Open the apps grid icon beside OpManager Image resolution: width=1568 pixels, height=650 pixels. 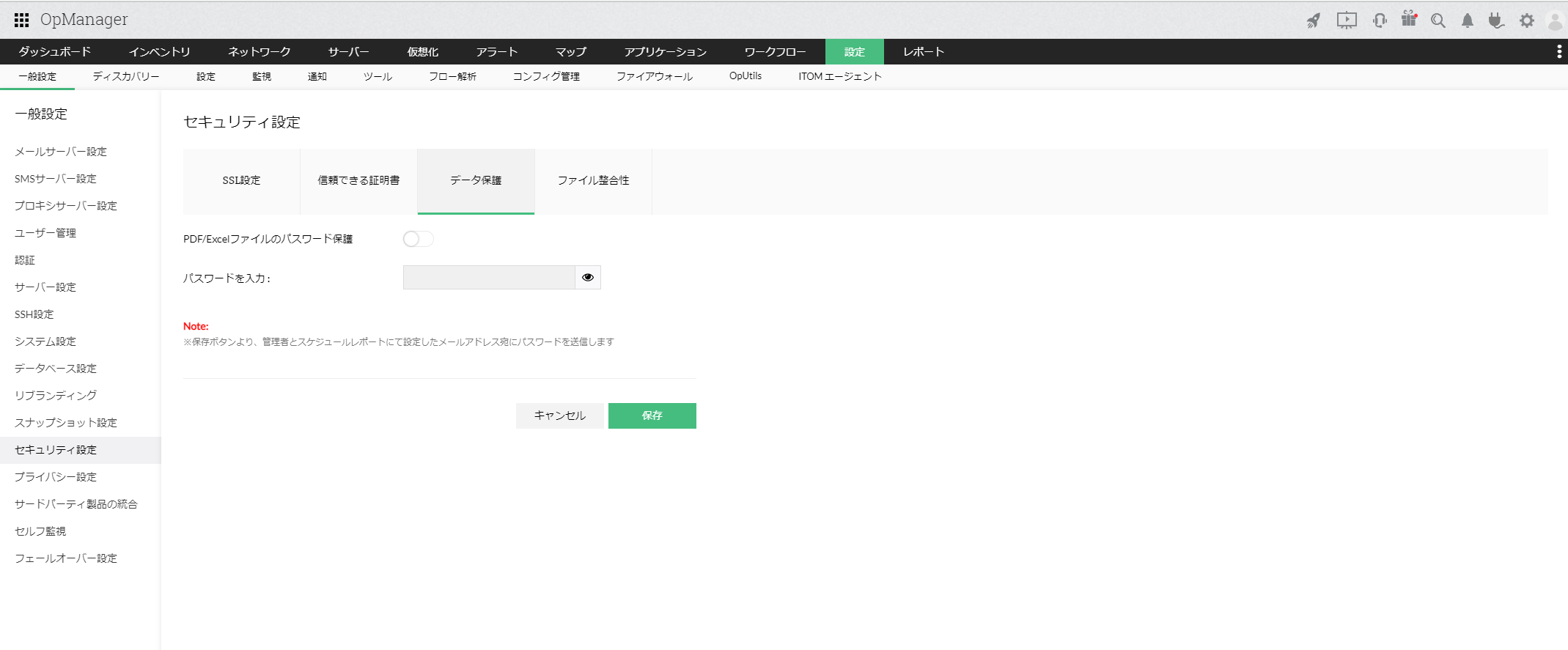[22, 20]
